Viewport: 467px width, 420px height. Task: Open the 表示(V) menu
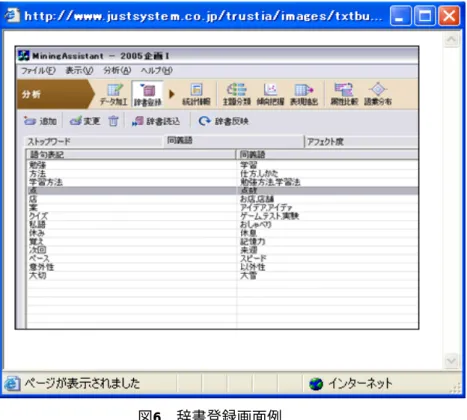[79, 71]
